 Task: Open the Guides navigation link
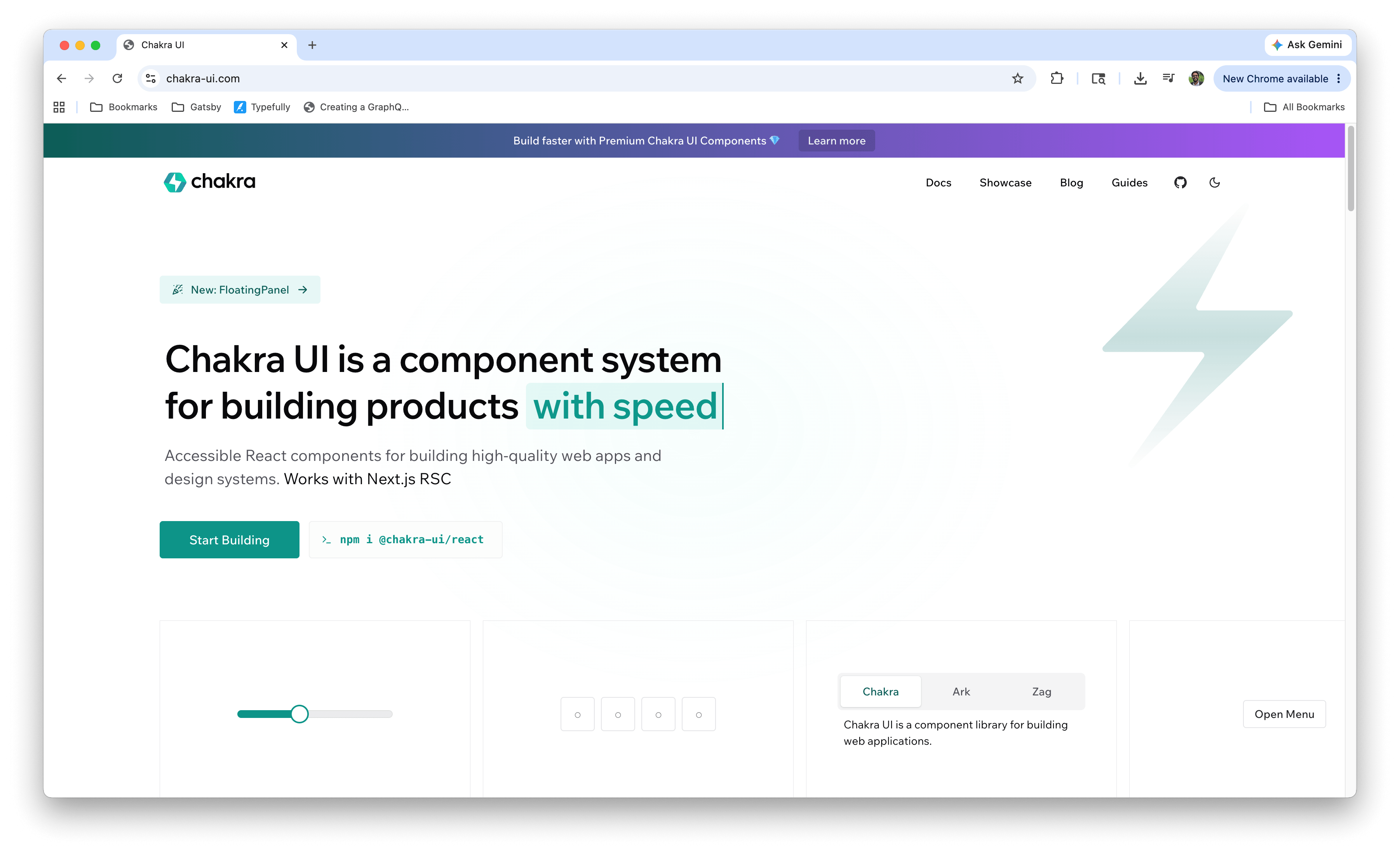pyautogui.click(x=1129, y=182)
